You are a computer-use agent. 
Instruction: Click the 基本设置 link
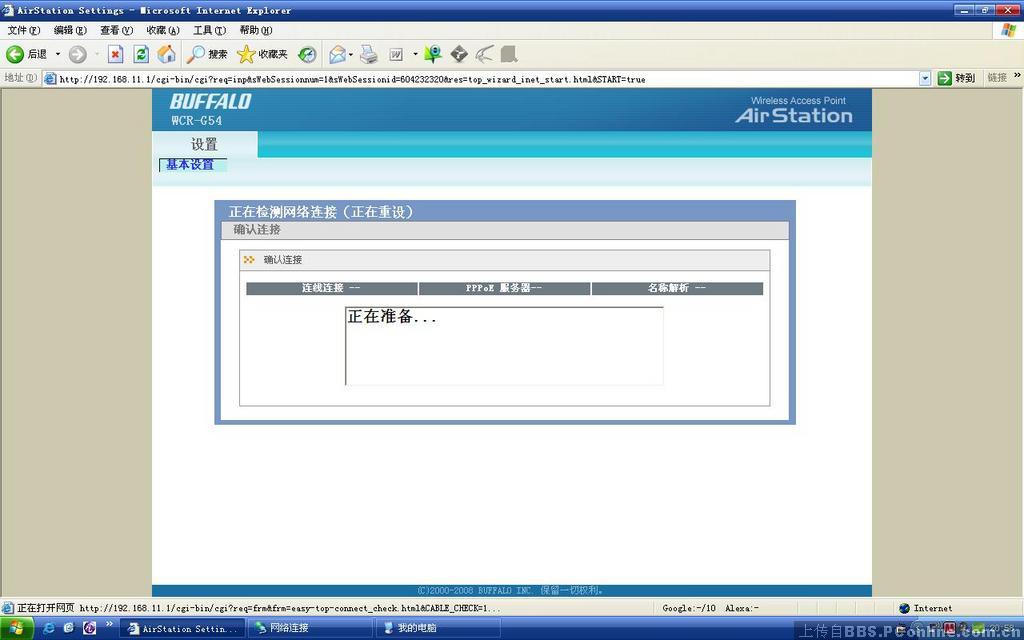(190, 165)
